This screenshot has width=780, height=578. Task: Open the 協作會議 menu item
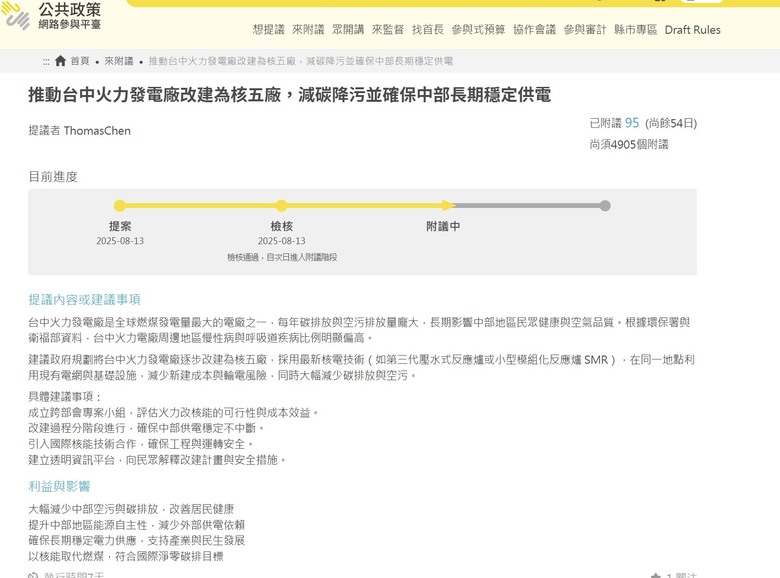[535, 30]
